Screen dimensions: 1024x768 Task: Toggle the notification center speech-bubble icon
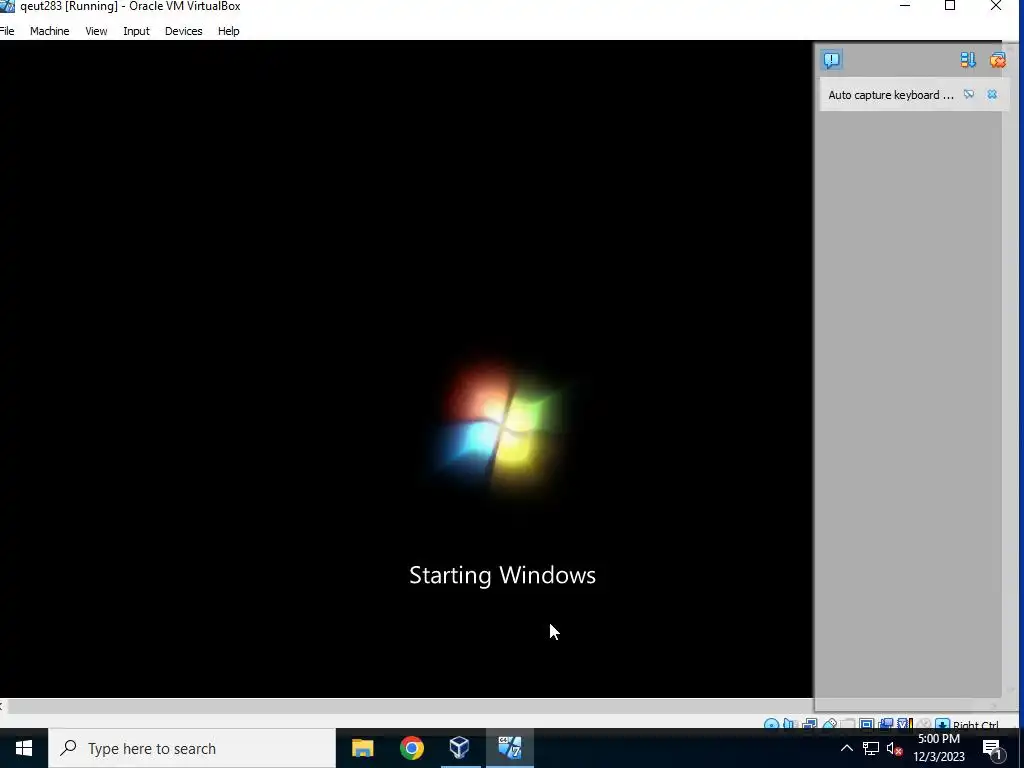[x=831, y=60]
